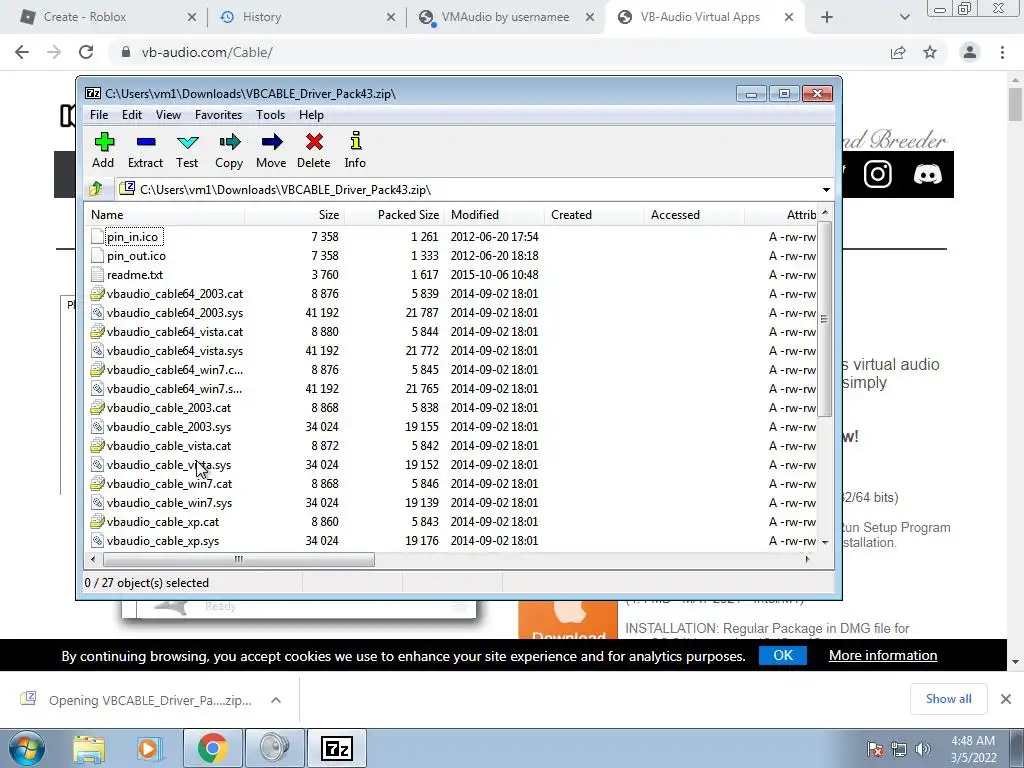Switch to the History tab

307,17
